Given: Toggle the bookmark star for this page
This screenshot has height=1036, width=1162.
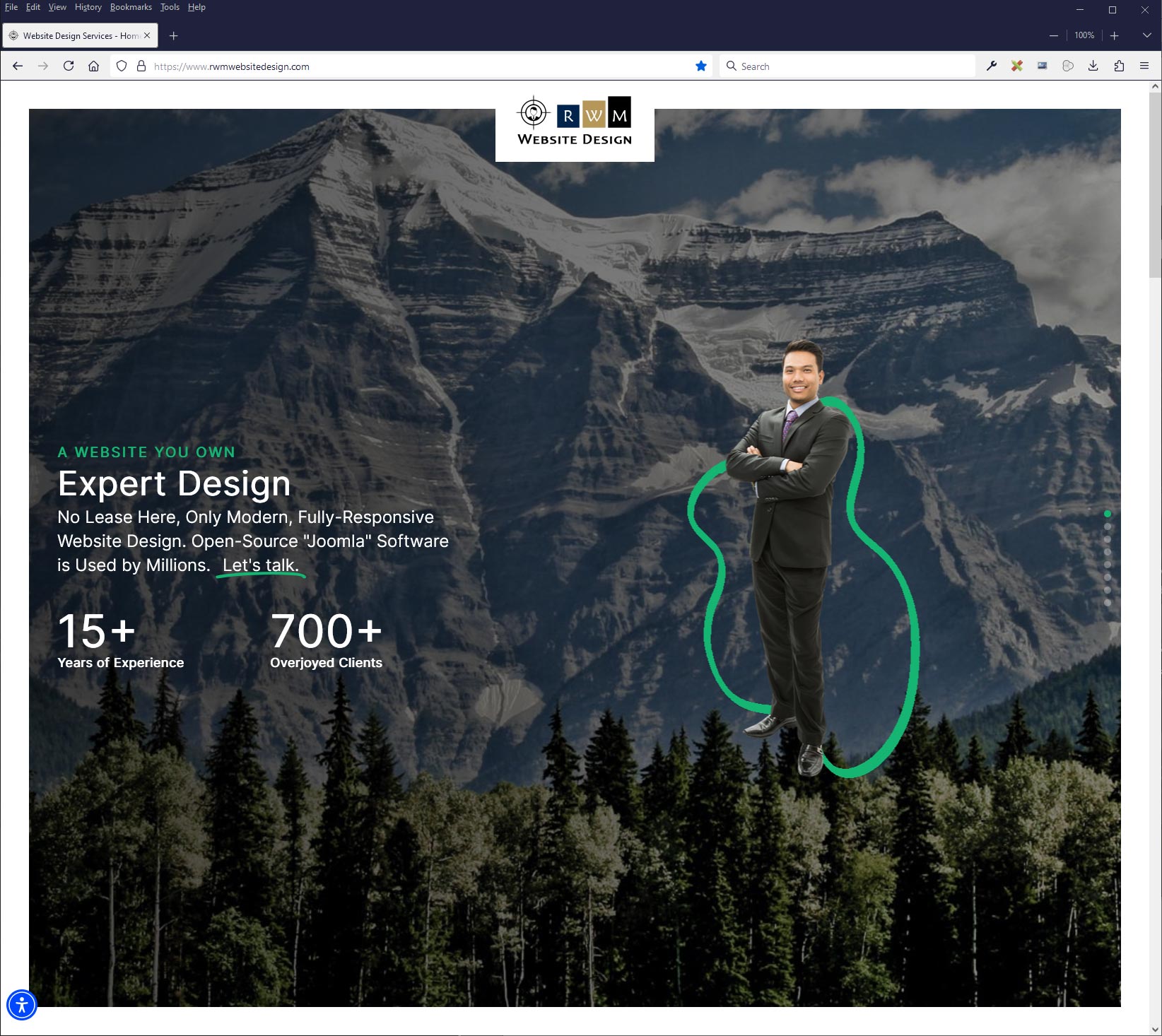Looking at the screenshot, I should click(700, 66).
